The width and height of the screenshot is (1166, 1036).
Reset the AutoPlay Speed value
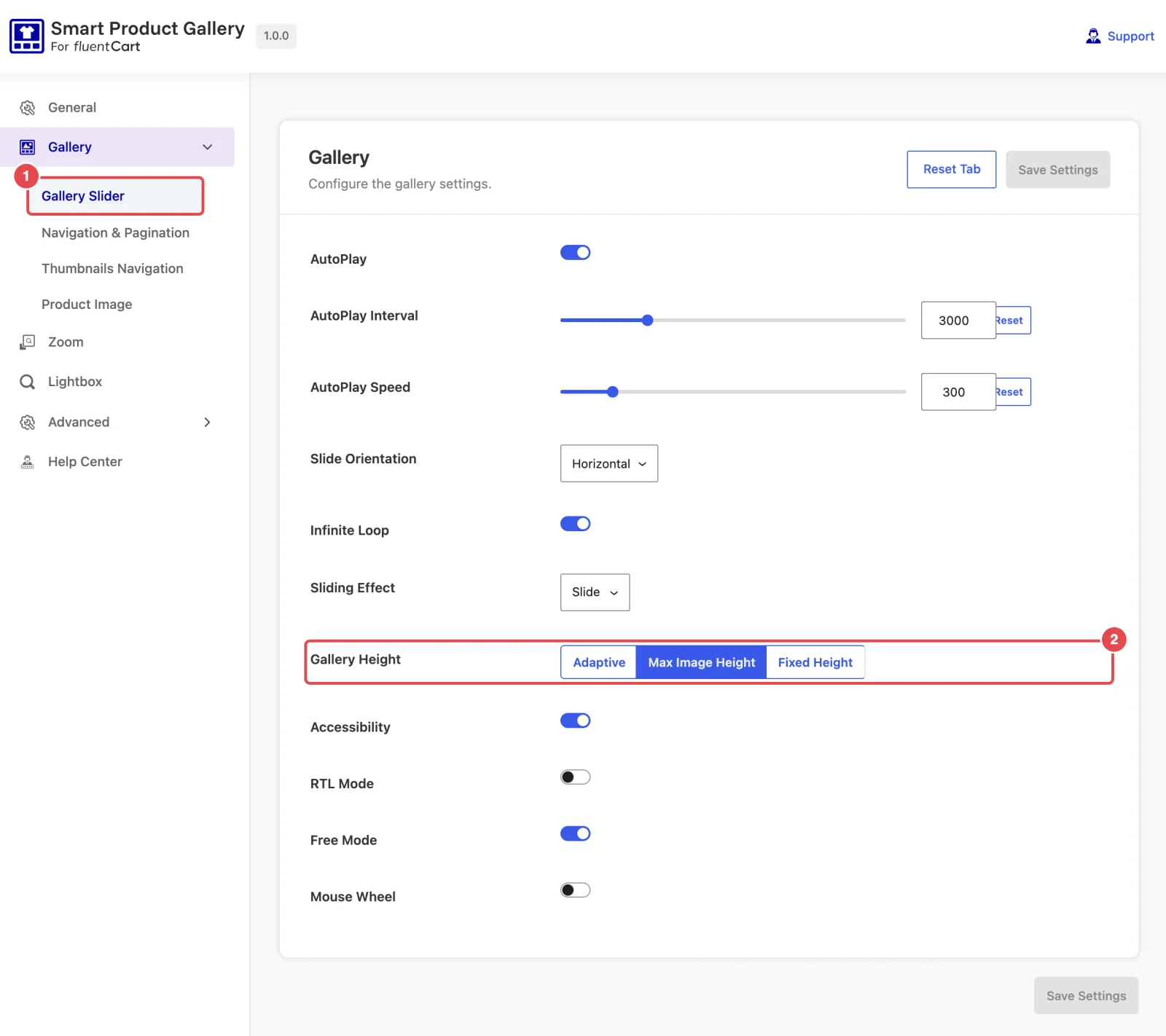click(x=1013, y=392)
